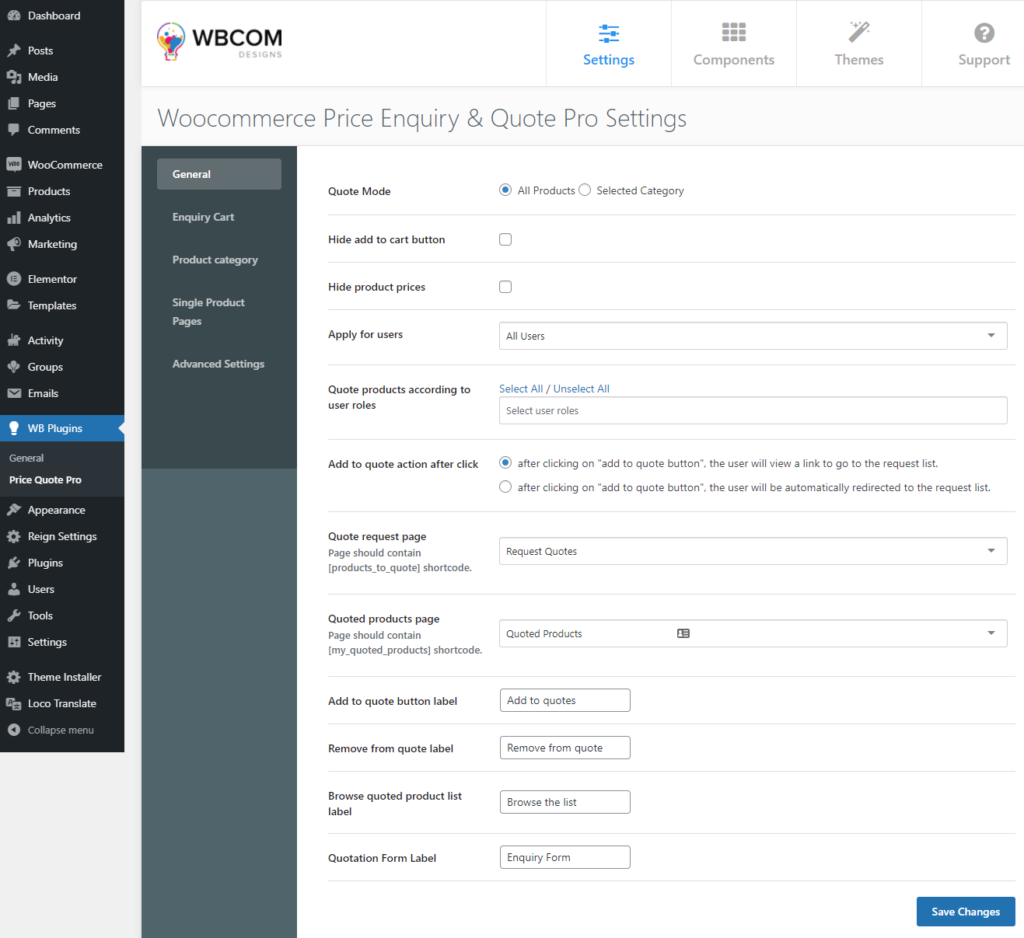Click the Unselect All link
This screenshot has width=1024, height=938.
click(x=581, y=389)
